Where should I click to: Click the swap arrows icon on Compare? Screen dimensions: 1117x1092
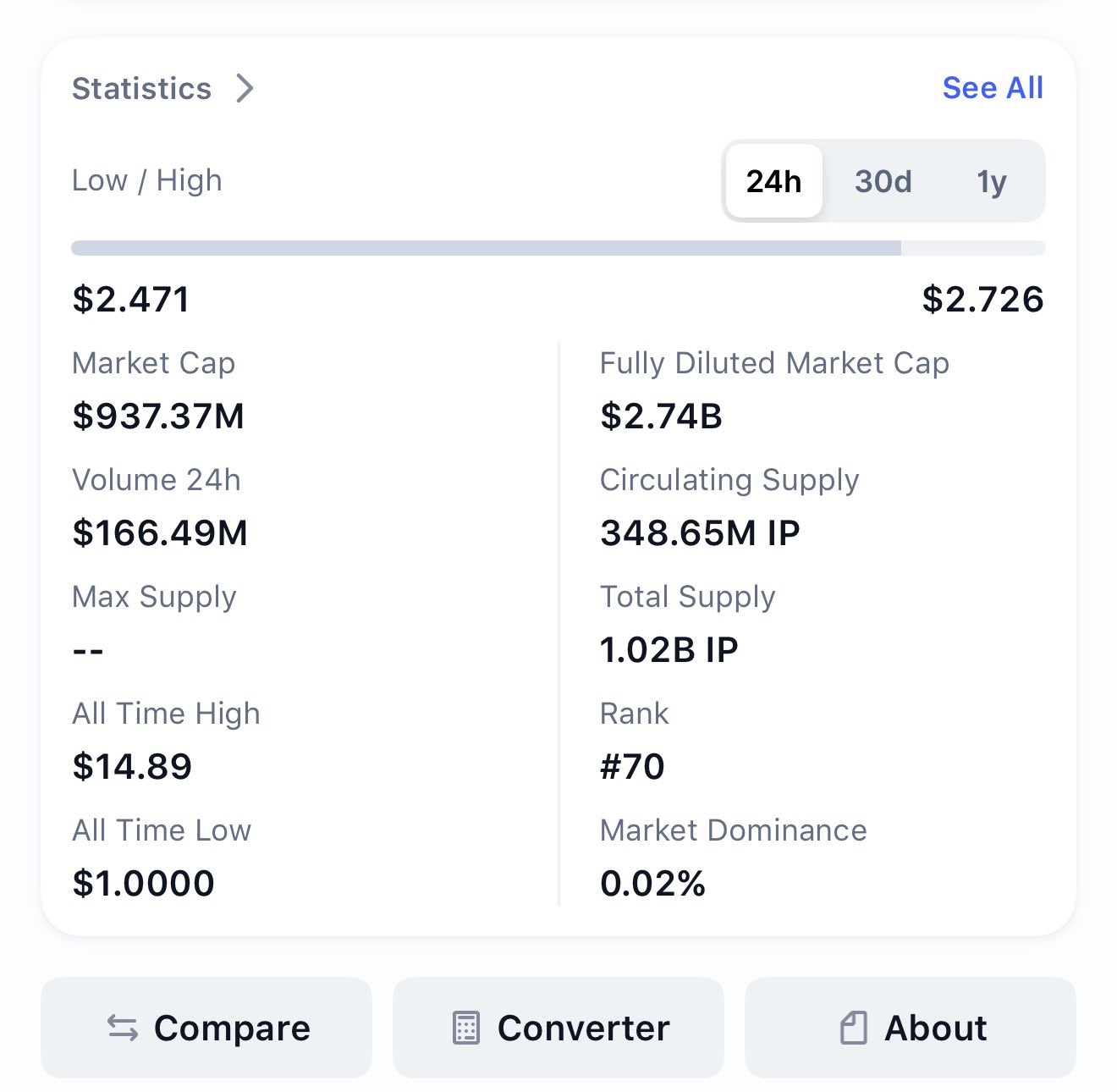point(123,1029)
